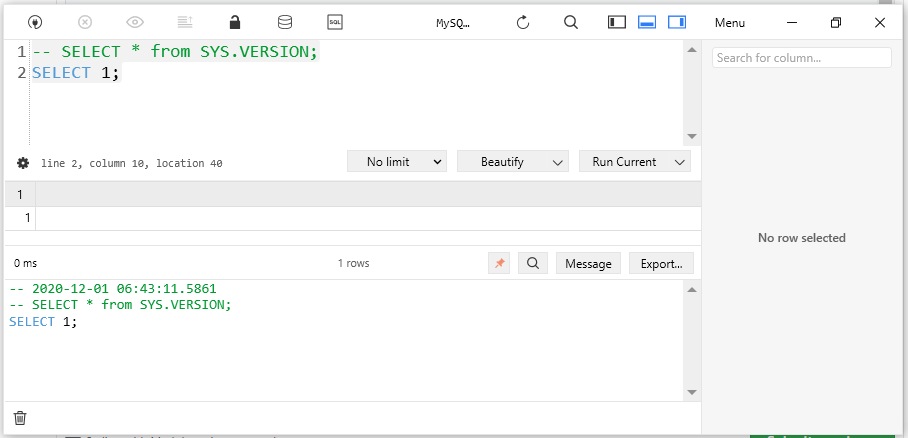Image resolution: width=908 pixels, height=438 pixels.
Task: Click the Export... button
Action: click(x=661, y=263)
